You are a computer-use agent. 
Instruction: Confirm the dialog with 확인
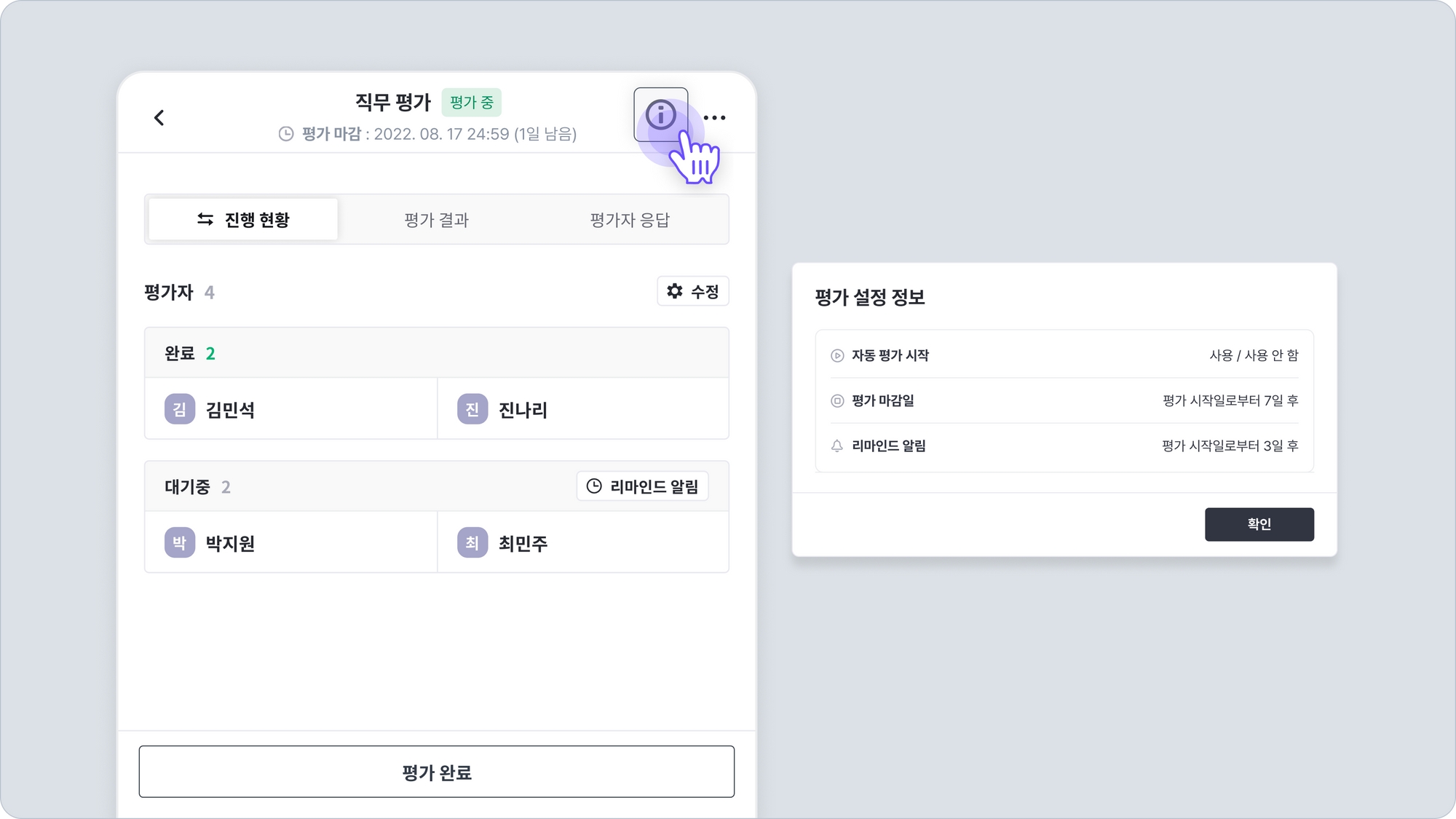click(x=1259, y=524)
